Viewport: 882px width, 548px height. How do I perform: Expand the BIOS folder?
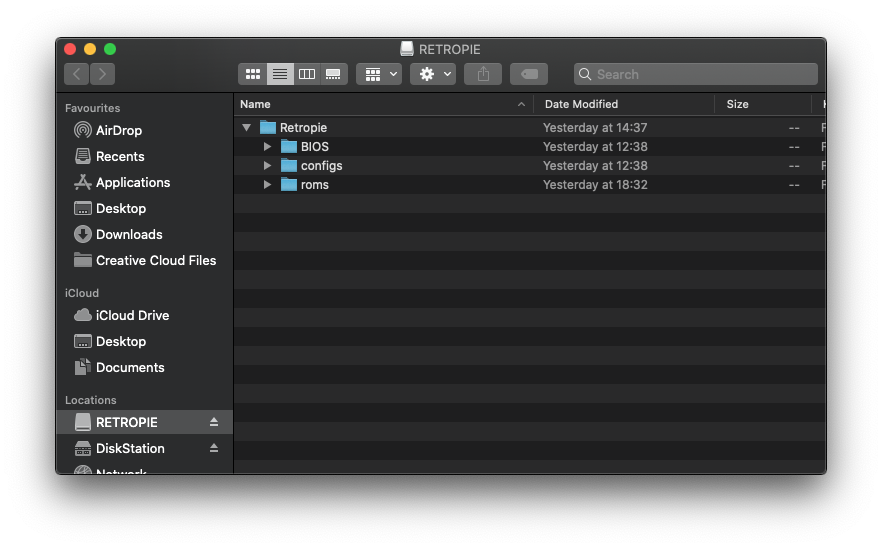pos(267,147)
